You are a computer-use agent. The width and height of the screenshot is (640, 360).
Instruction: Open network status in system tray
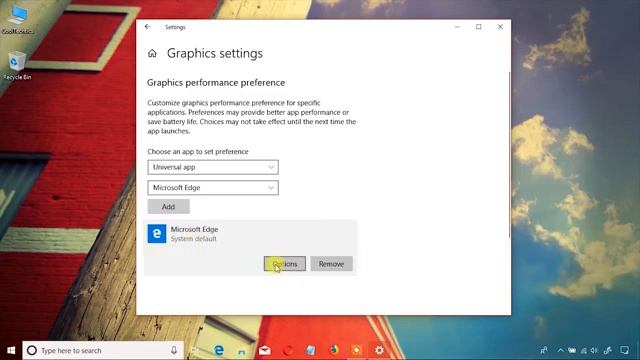[584, 350]
